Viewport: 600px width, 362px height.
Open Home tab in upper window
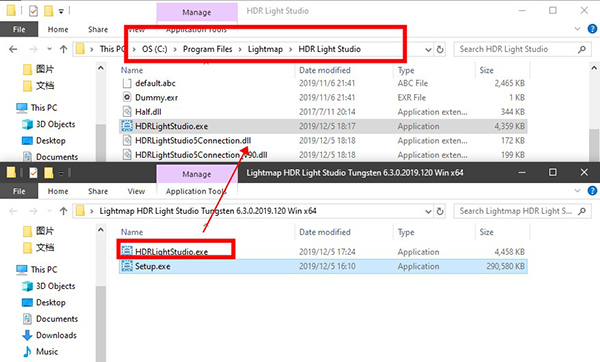(58, 29)
